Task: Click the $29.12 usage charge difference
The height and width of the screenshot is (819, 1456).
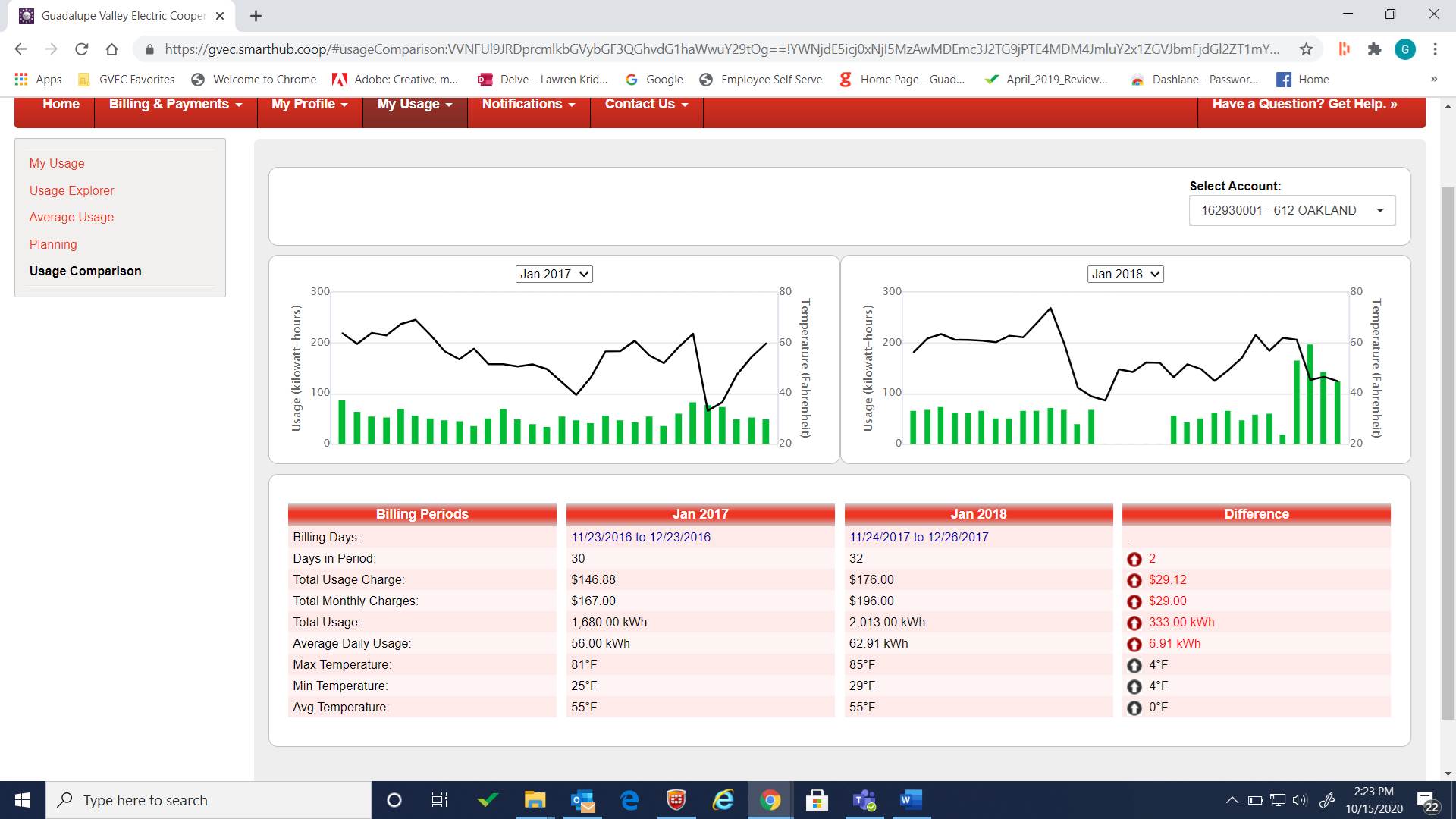Action: (1167, 579)
